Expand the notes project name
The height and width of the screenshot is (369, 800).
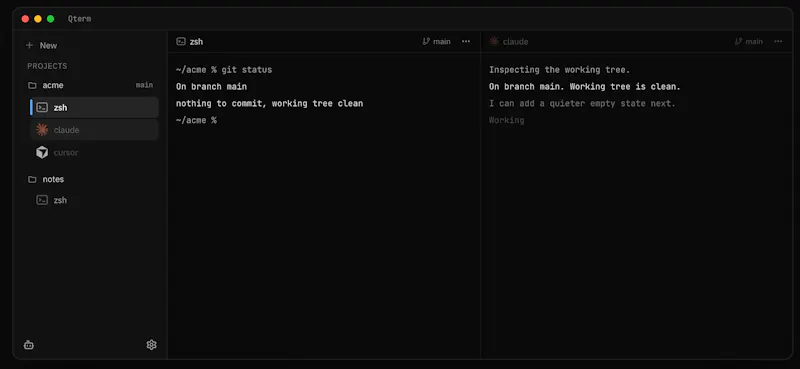(53, 179)
